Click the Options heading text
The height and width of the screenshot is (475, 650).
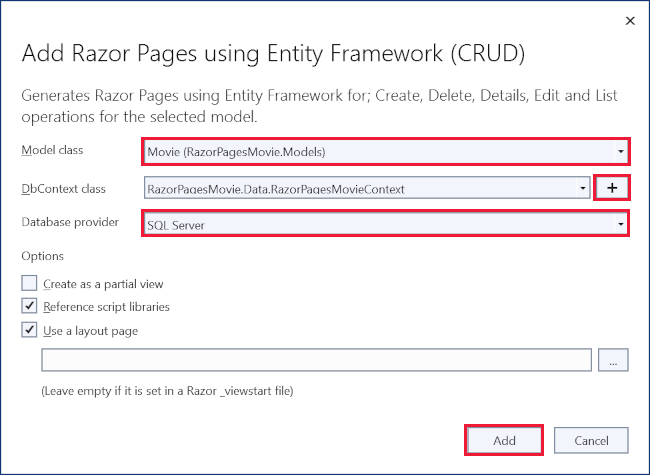click(x=43, y=256)
